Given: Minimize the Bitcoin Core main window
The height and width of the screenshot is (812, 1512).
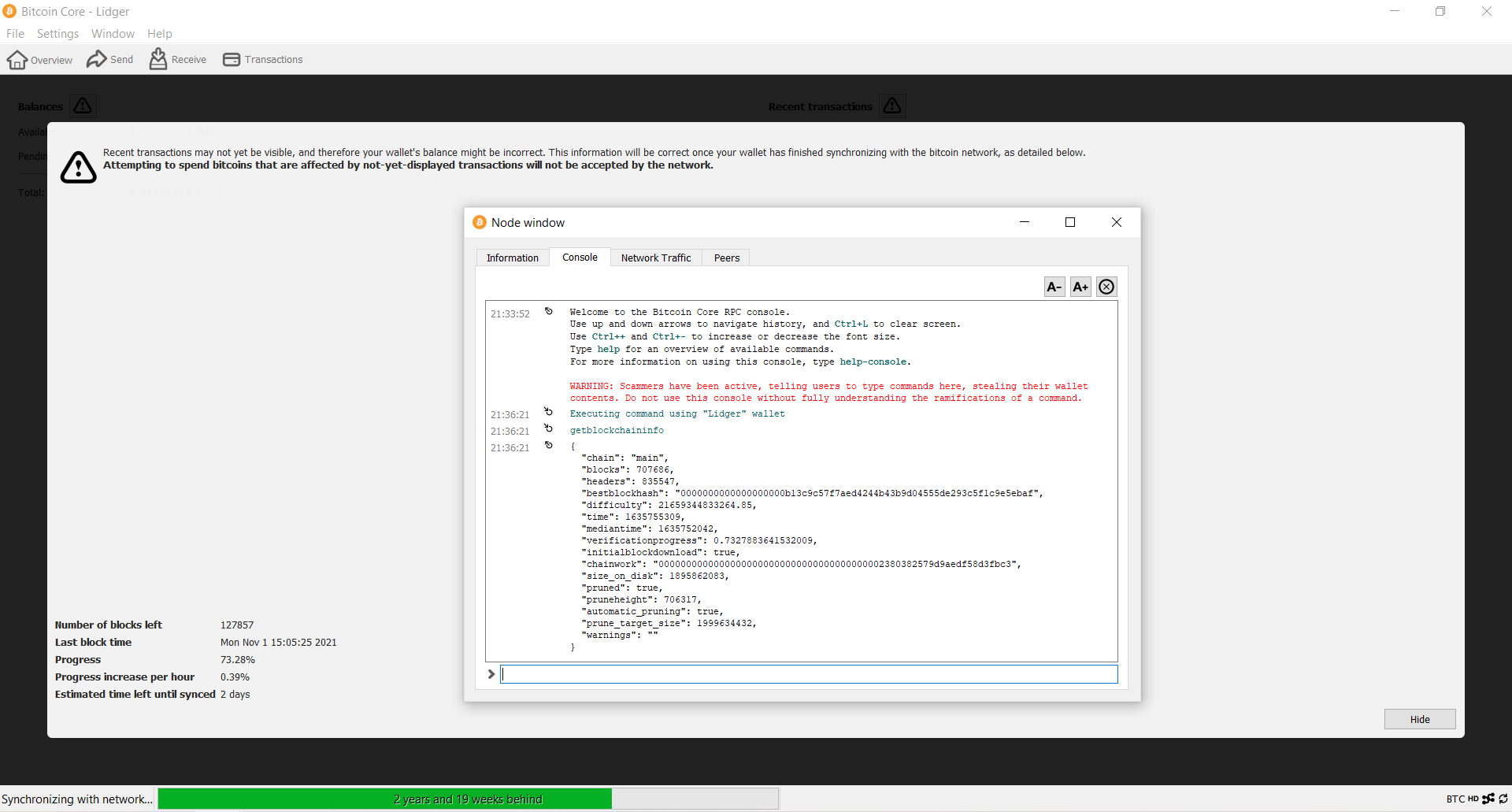Looking at the screenshot, I should point(1395,11).
